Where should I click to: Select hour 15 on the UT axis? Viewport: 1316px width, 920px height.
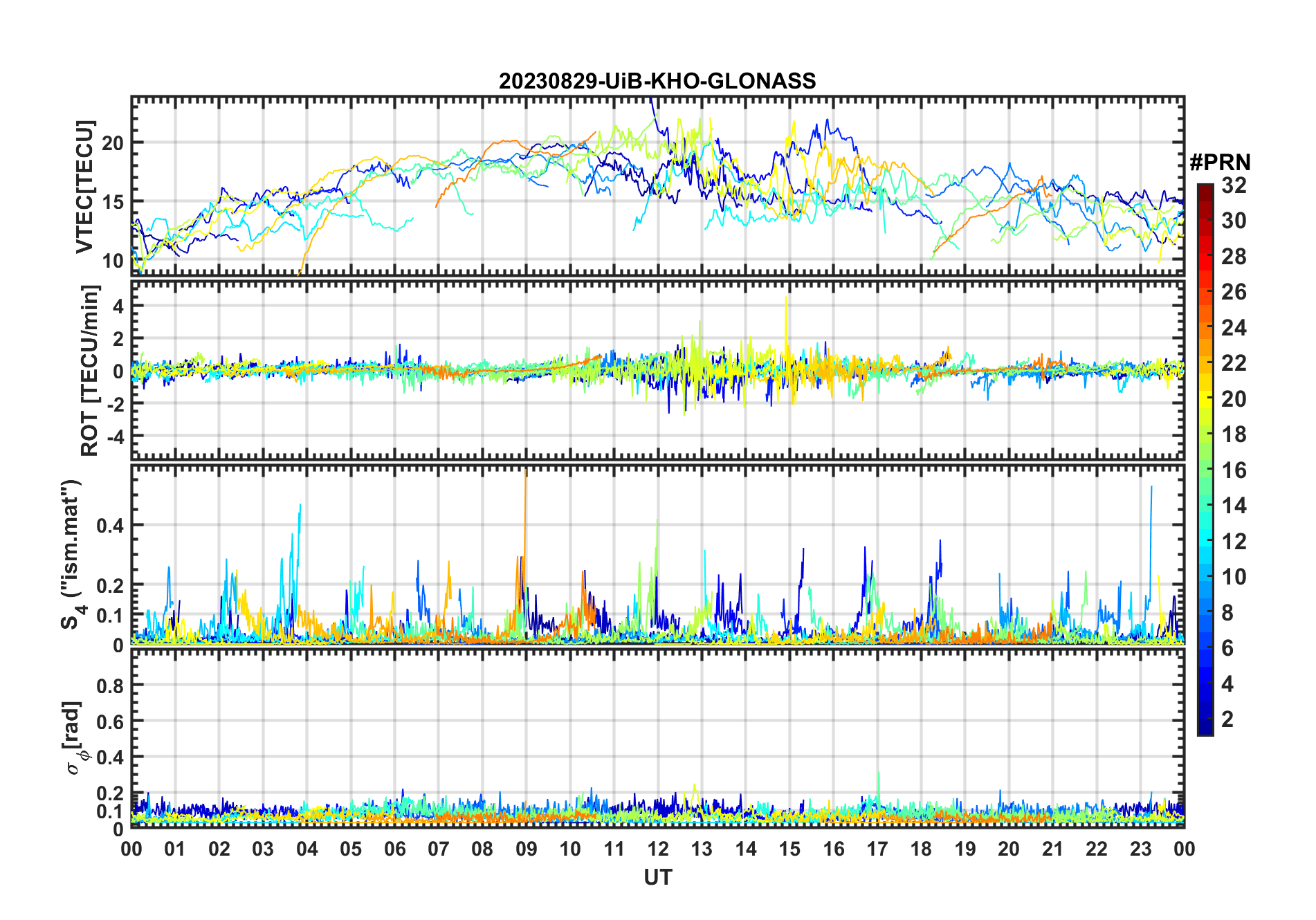click(x=789, y=849)
